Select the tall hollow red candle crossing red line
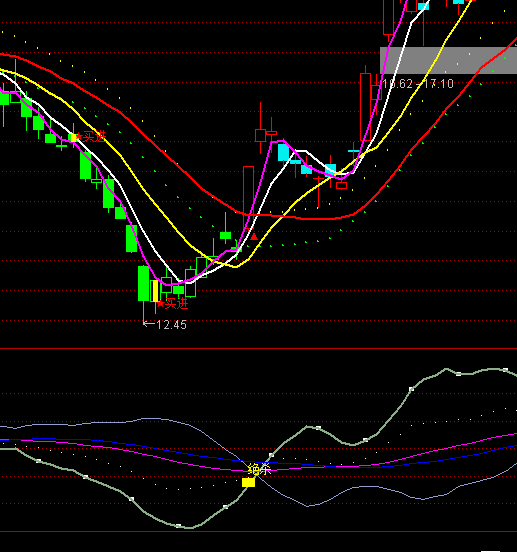 pyautogui.click(x=248, y=197)
